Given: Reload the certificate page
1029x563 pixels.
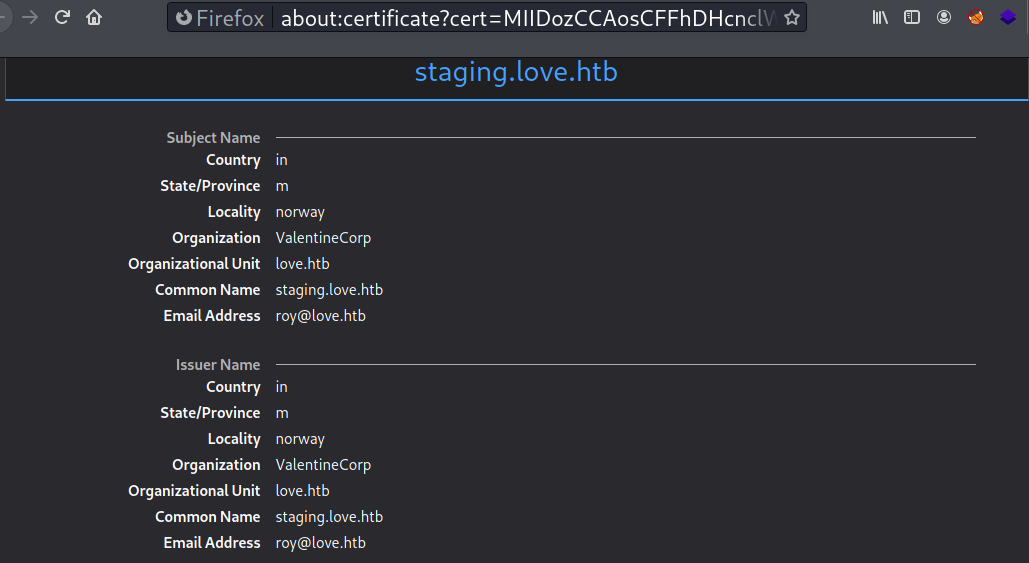Looking at the screenshot, I should point(62,17).
